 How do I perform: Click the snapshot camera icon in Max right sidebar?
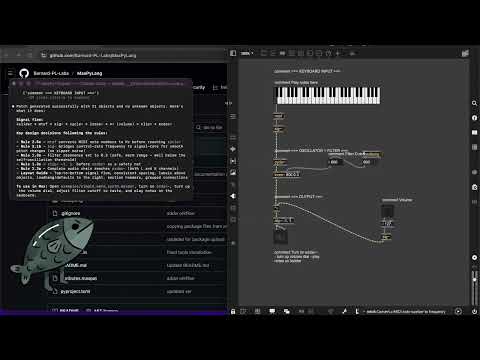tap(474, 187)
